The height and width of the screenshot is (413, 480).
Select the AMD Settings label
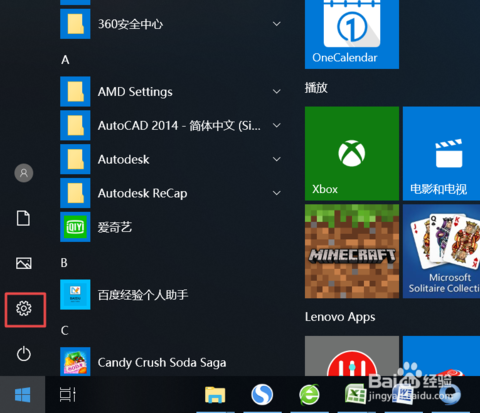pyautogui.click(x=135, y=92)
